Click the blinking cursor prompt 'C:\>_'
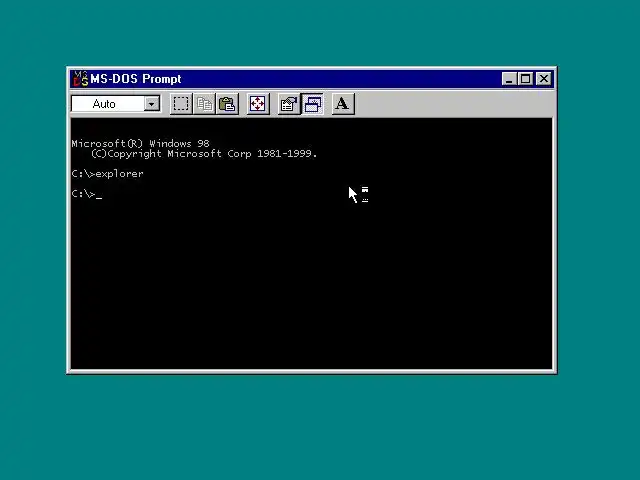 click(87, 194)
